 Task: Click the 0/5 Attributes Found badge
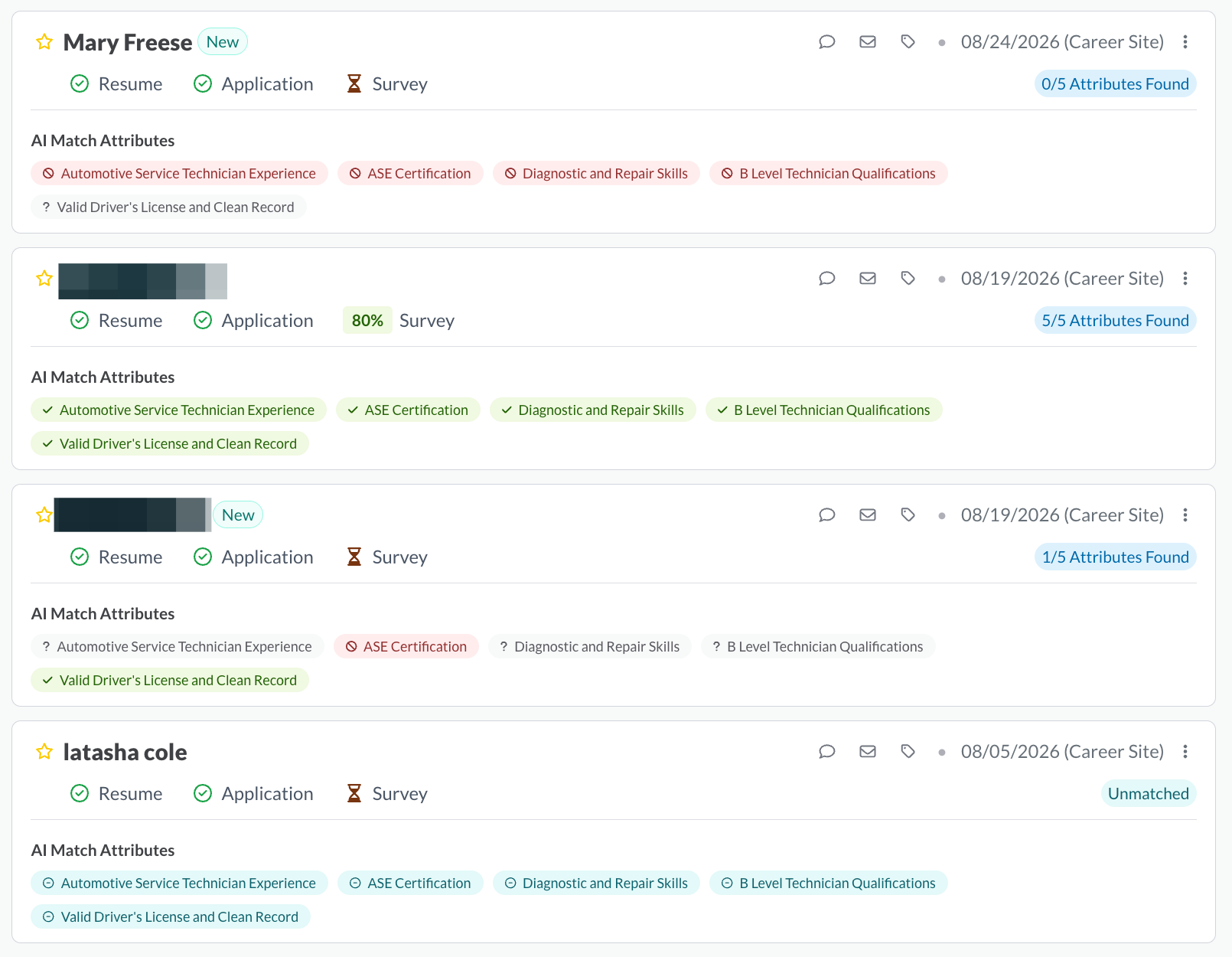point(1115,84)
